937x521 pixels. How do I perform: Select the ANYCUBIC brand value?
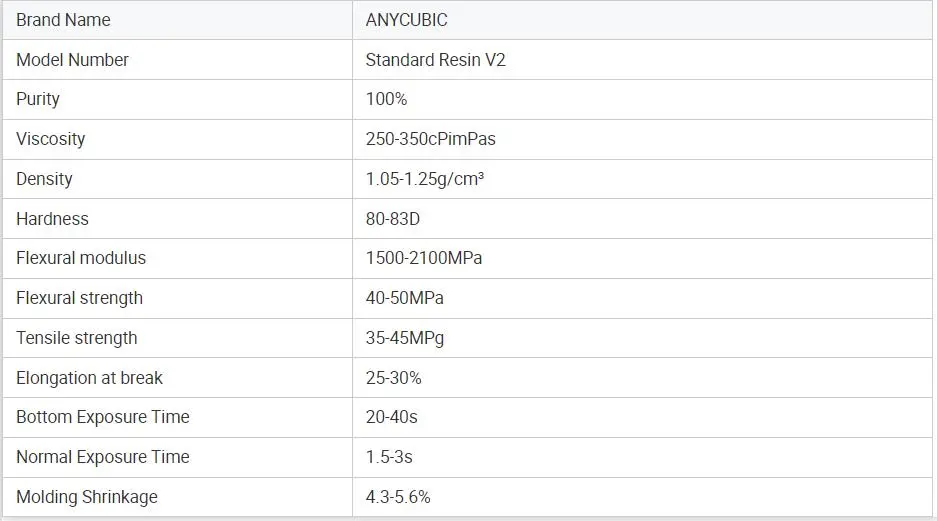click(x=408, y=20)
